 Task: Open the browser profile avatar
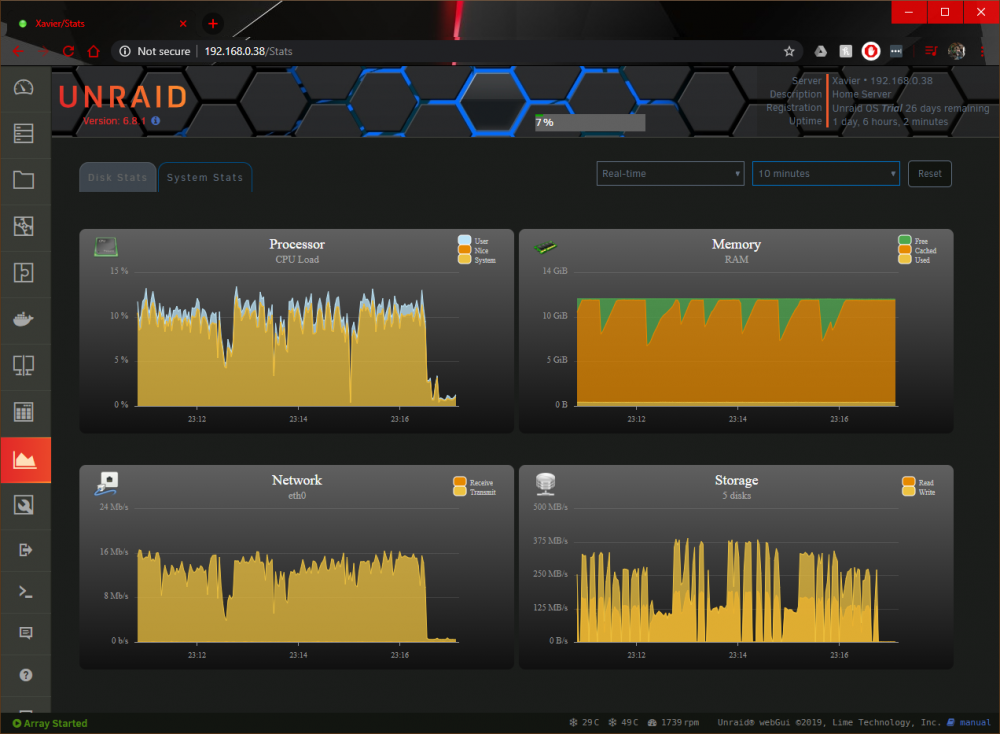[x=956, y=51]
